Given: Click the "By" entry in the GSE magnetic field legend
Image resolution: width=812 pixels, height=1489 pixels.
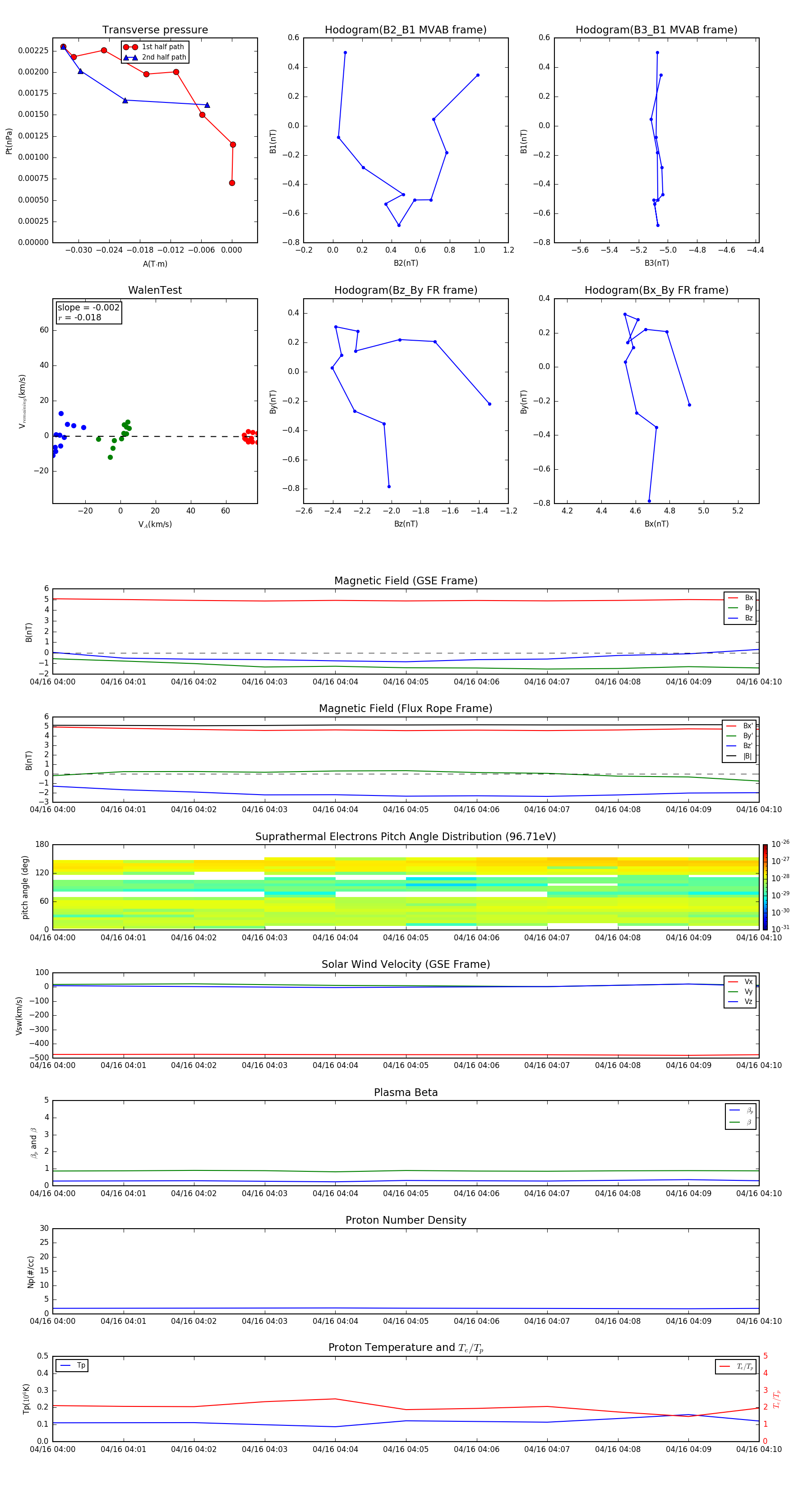Looking at the screenshot, I should (740, 608).
